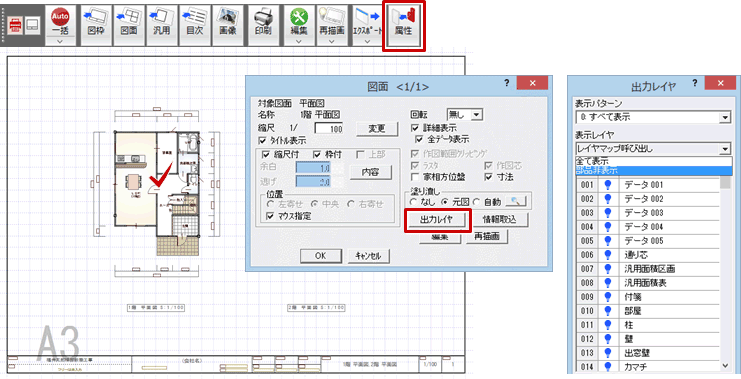The width and height of the screenshot is (741, 379).
Task: Choose 部品非表示 from the layer list
Action: (x=654, y=171)
